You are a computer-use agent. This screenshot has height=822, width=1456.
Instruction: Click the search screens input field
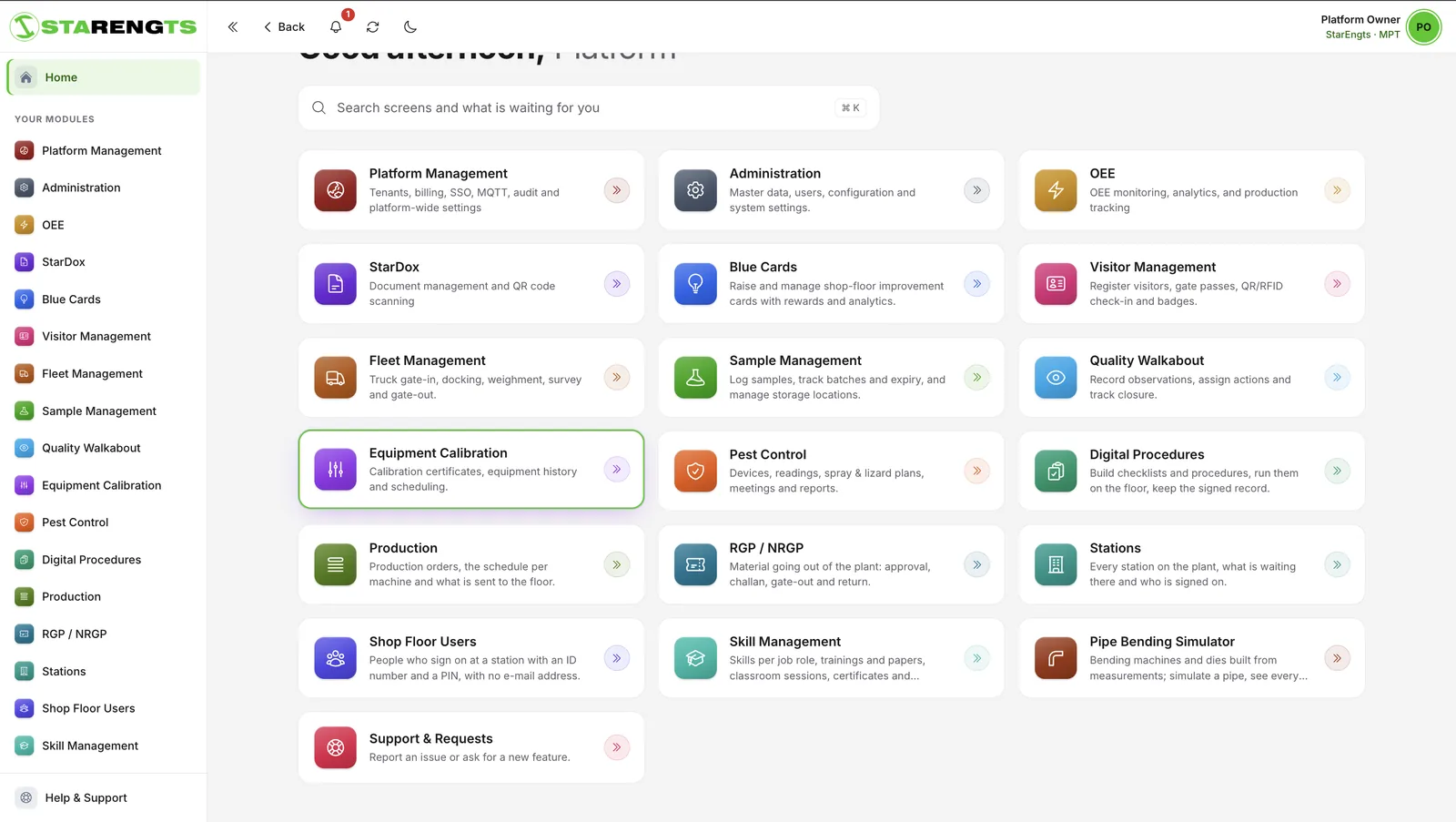coord(588,107)
